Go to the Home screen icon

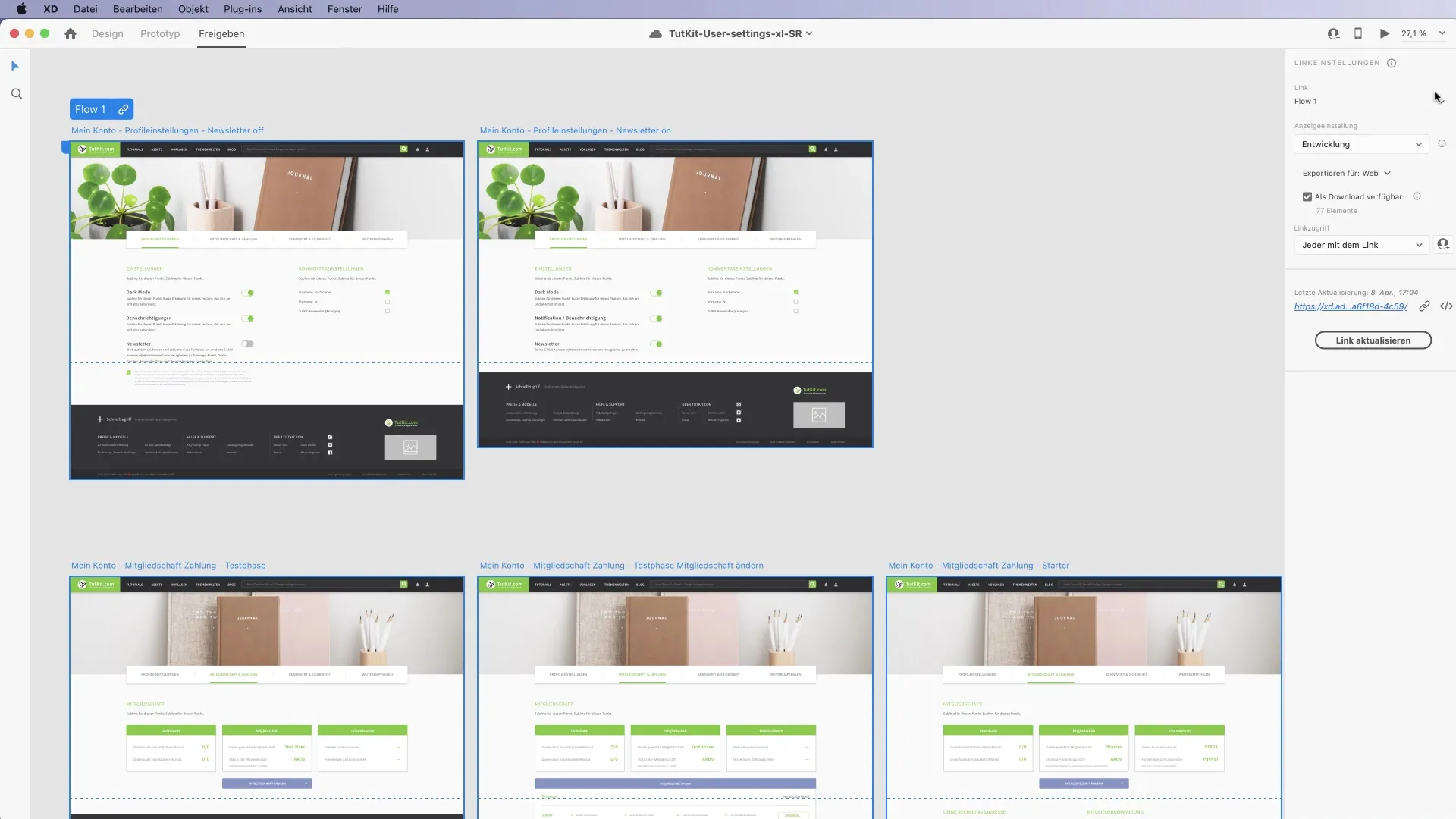click(x=71, y=33)
